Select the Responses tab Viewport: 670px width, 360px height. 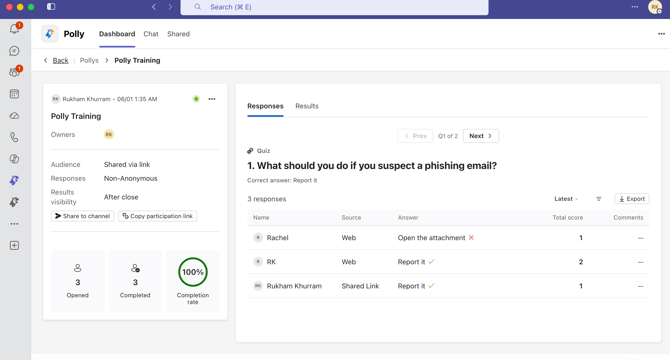click(265, 106)
